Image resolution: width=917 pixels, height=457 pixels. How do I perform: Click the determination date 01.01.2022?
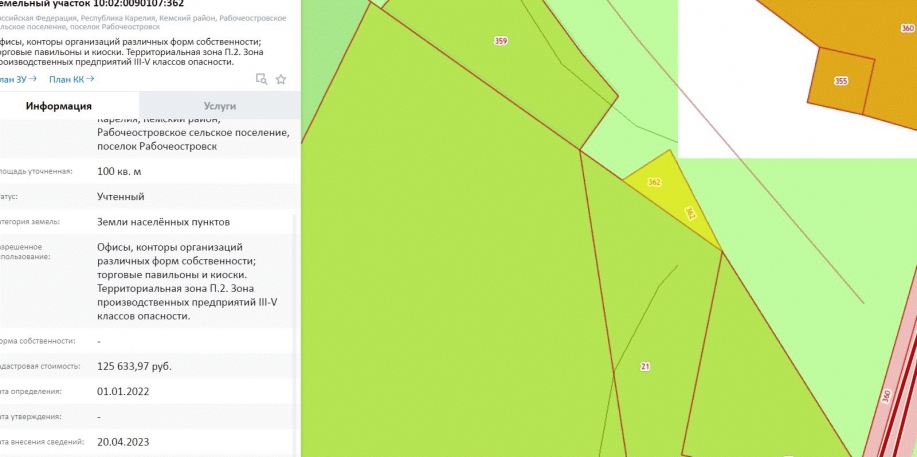pos(123,391)
